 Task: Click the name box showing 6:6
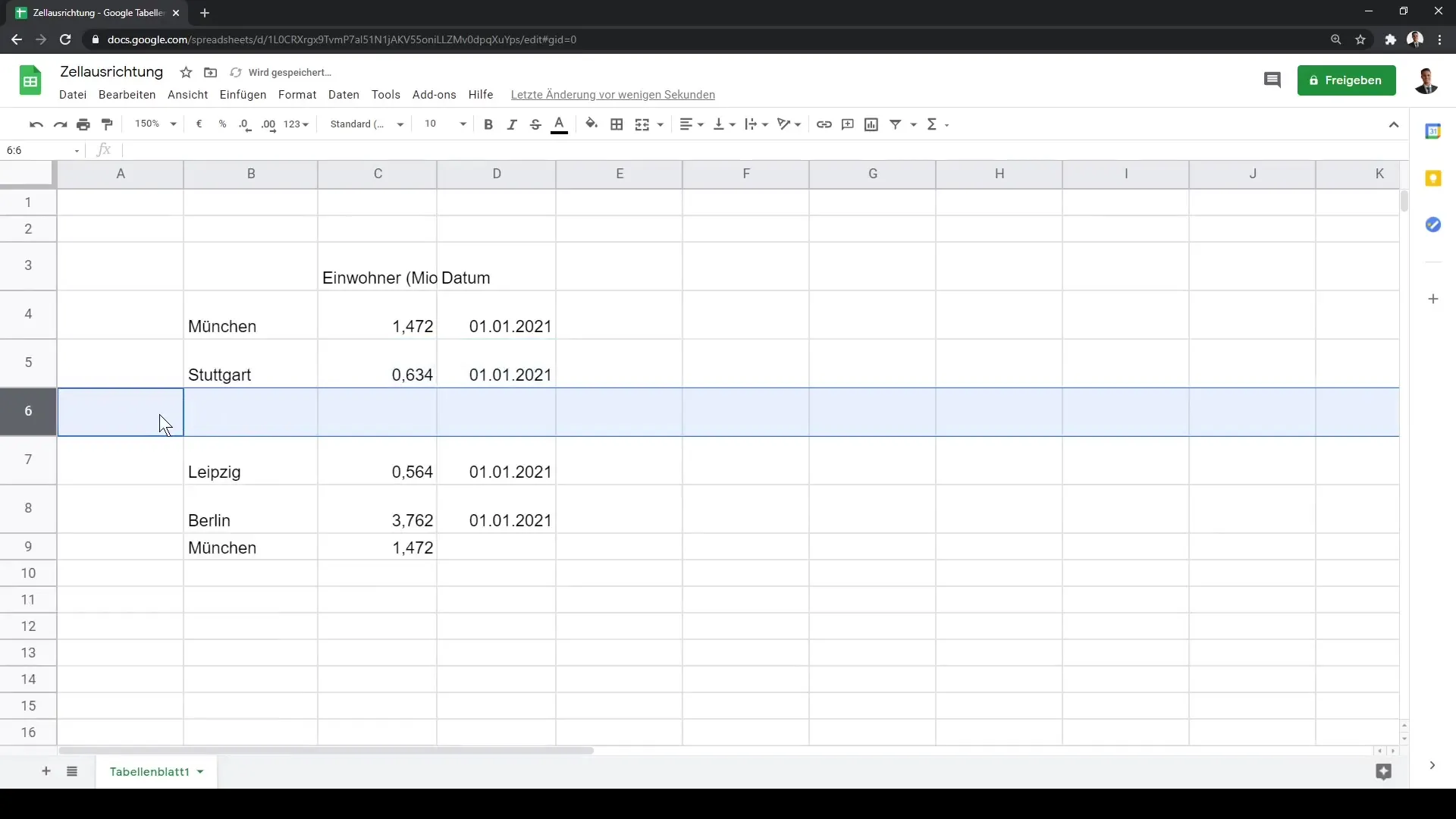(x=42, y=150)
